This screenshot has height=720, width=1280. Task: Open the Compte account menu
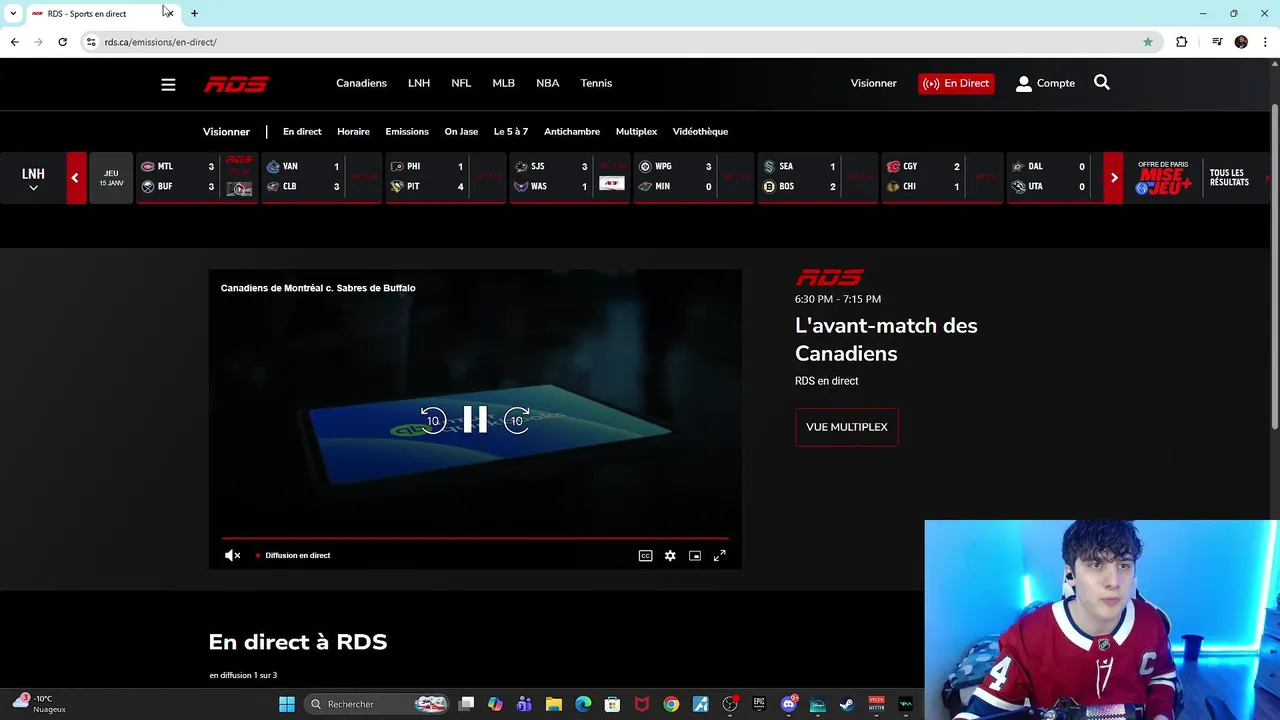(1045, 84)
